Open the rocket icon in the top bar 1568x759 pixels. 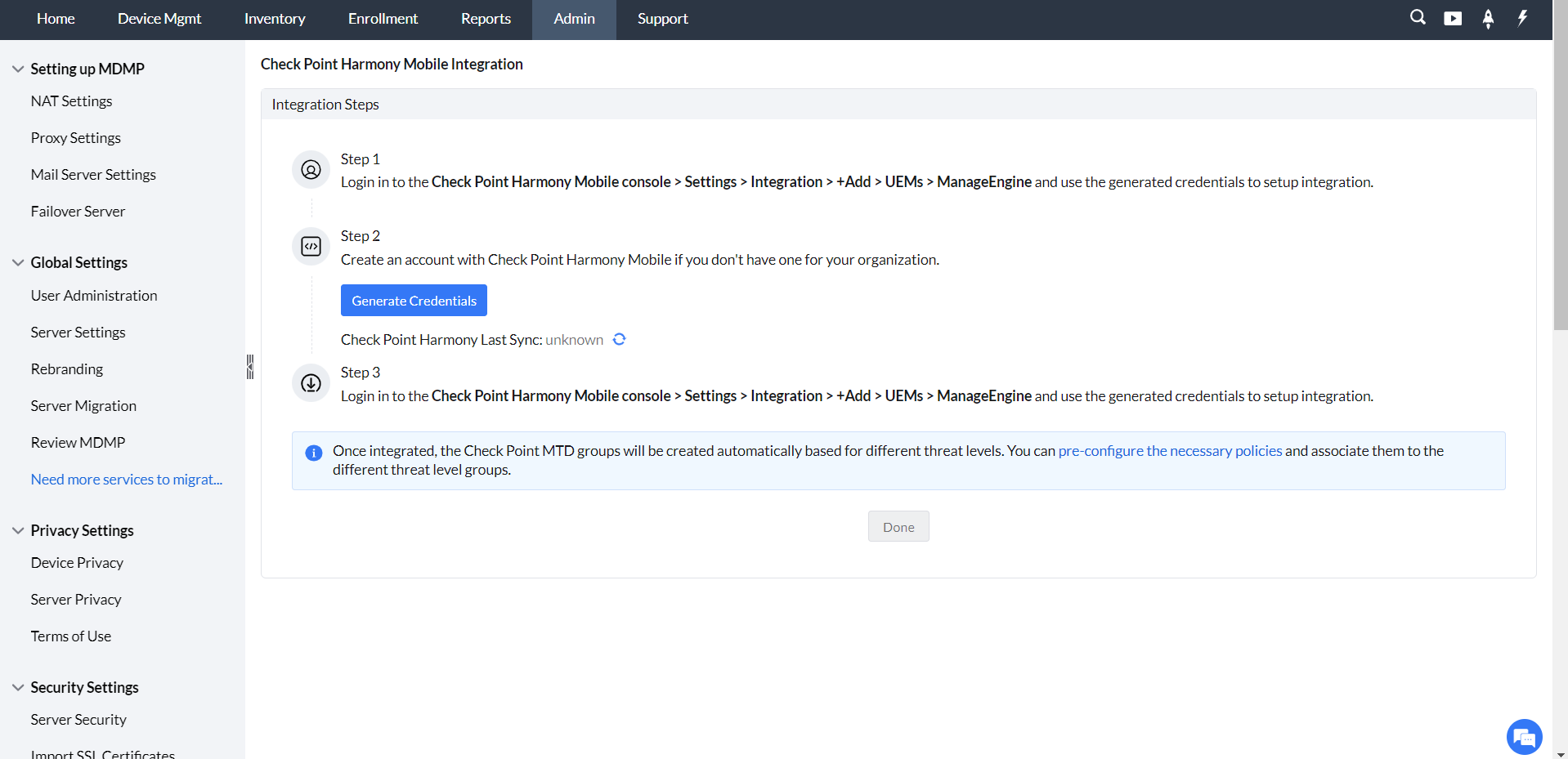point(1488,17)
